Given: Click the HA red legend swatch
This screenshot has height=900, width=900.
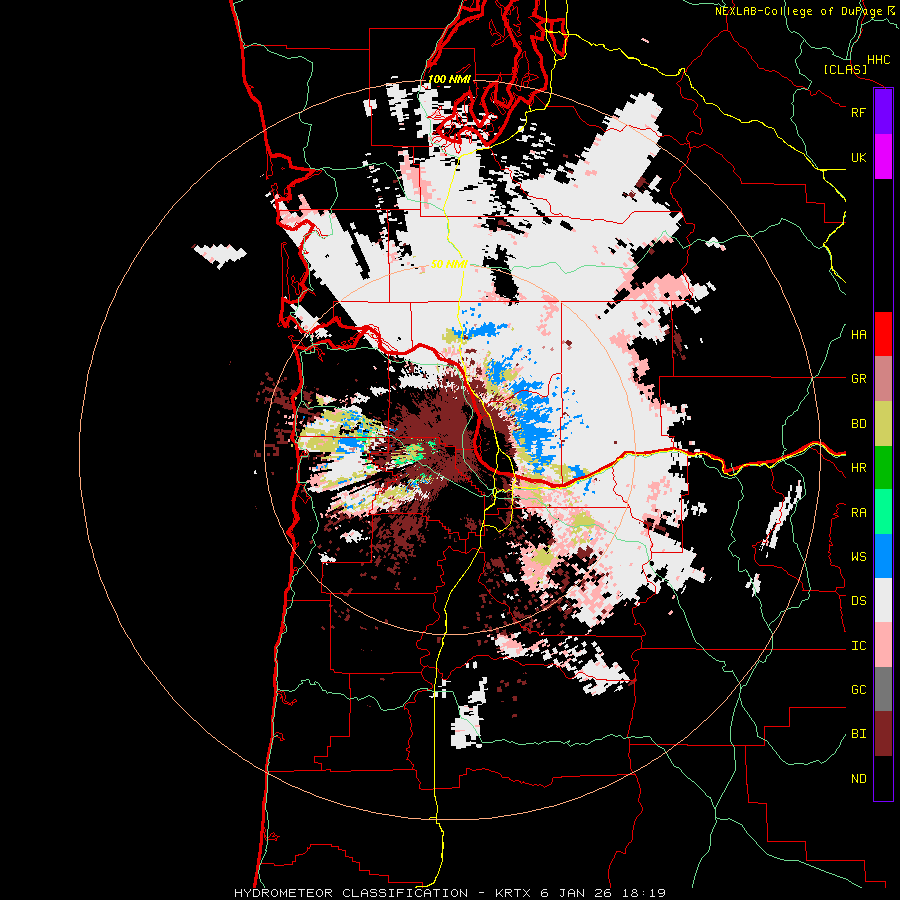Looking at the screenshot, I should pos(883,334).
